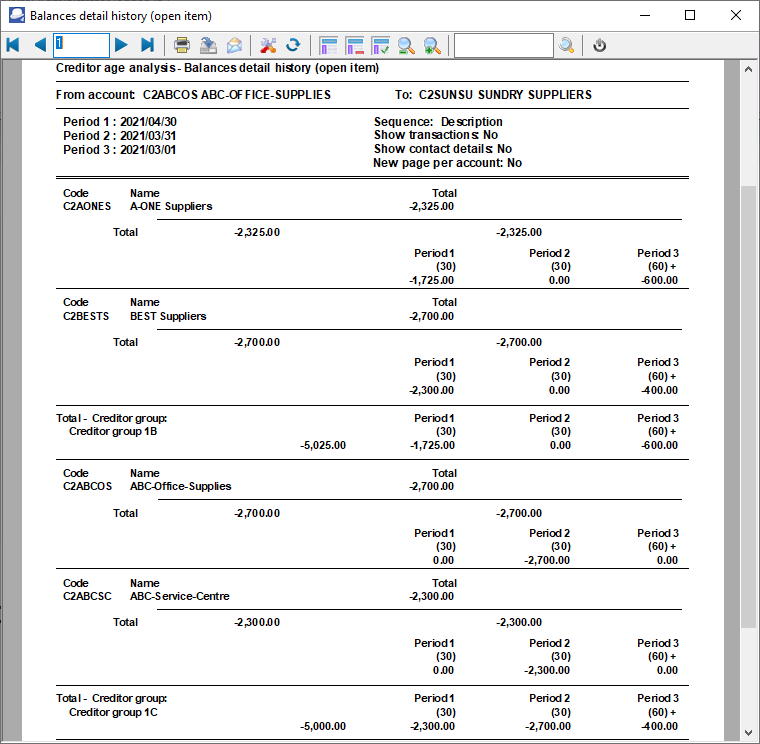
Task: Click the first layout view icon
Action: 328,45
